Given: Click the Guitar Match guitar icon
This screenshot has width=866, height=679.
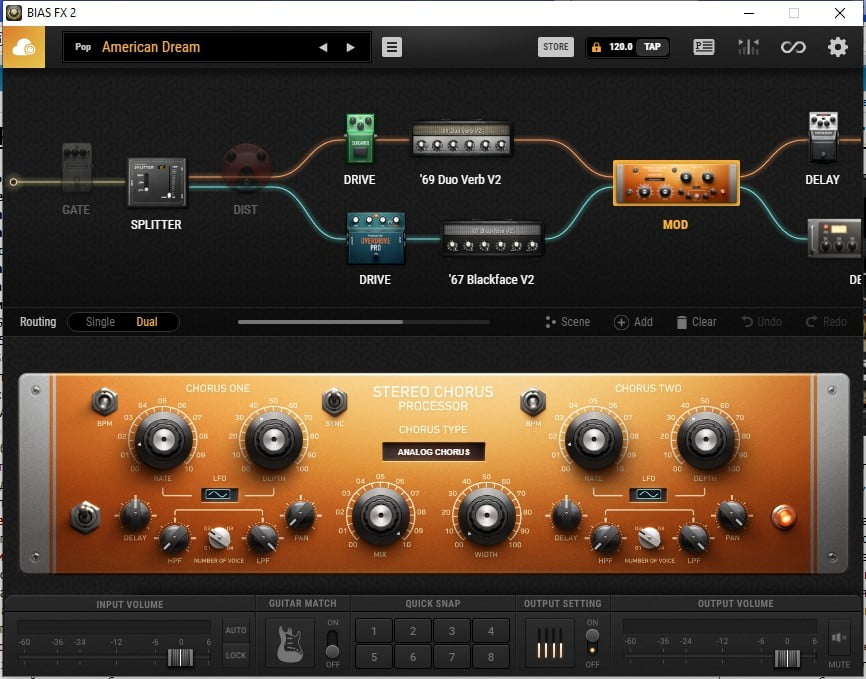Looking at the screenshot, I should pyautogui.click(x=290, y=644).
